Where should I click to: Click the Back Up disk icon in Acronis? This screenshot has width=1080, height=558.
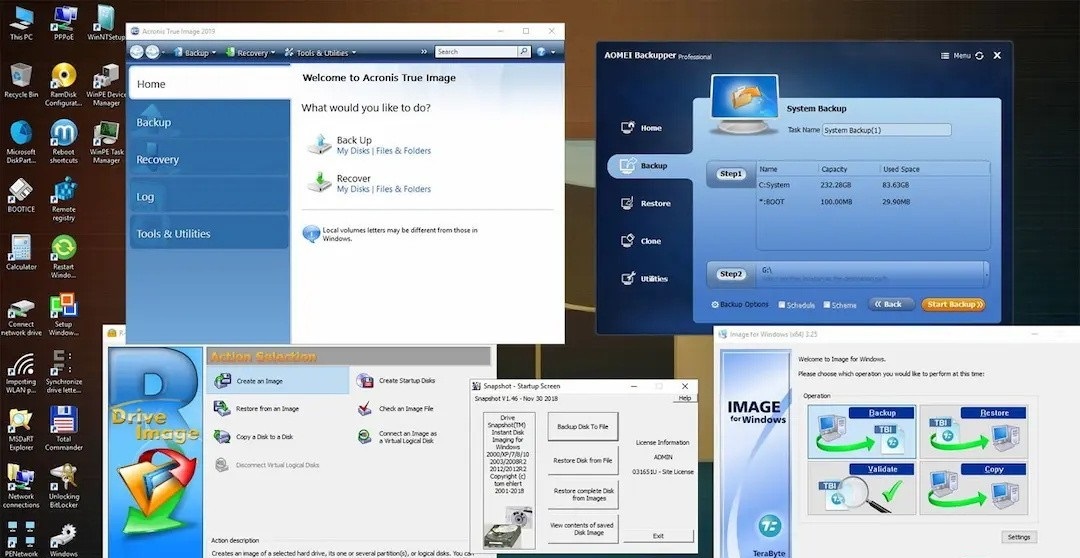tap(319, 144)
